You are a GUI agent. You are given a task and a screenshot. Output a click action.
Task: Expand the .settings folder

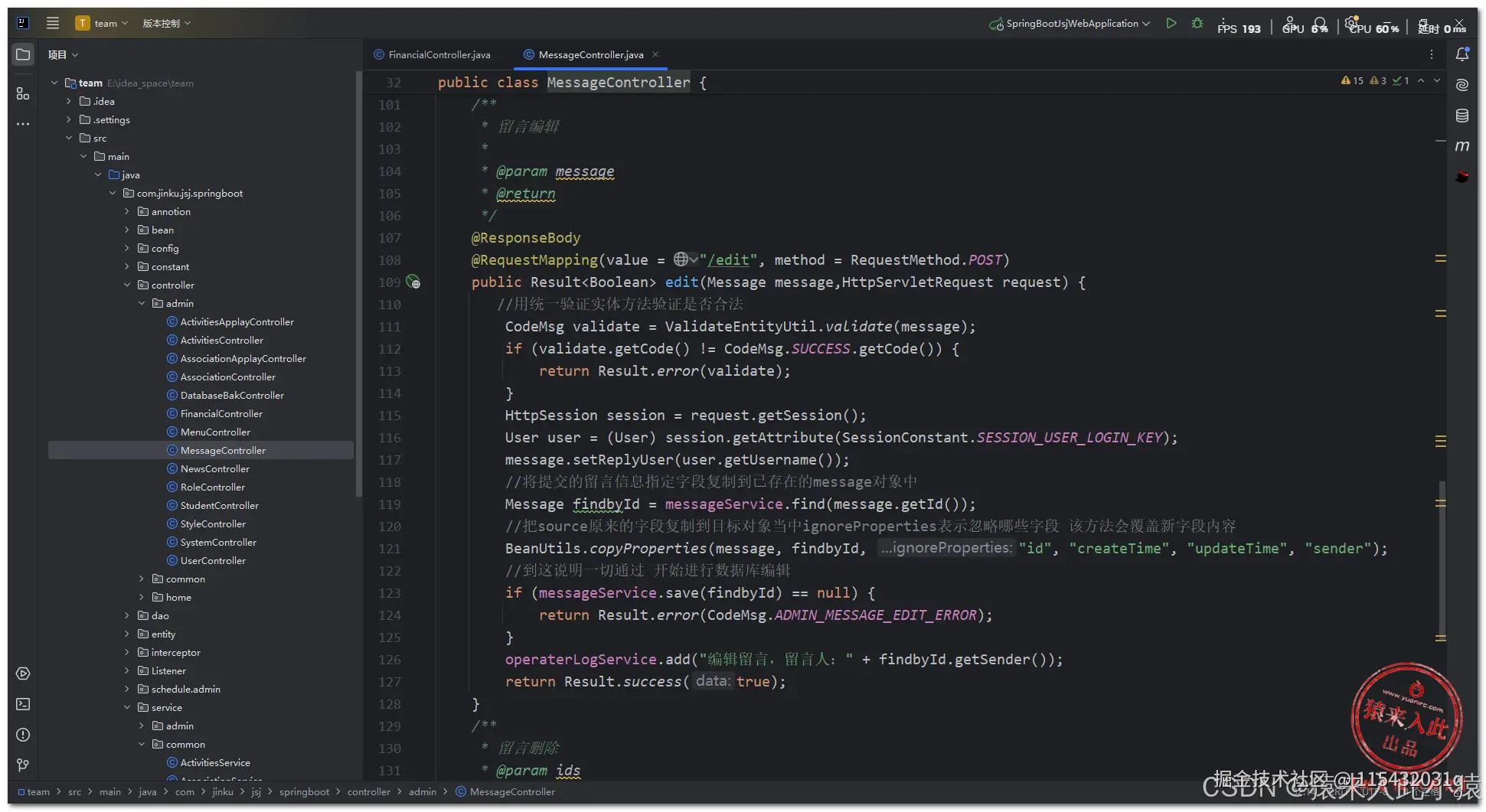(69, 119)
